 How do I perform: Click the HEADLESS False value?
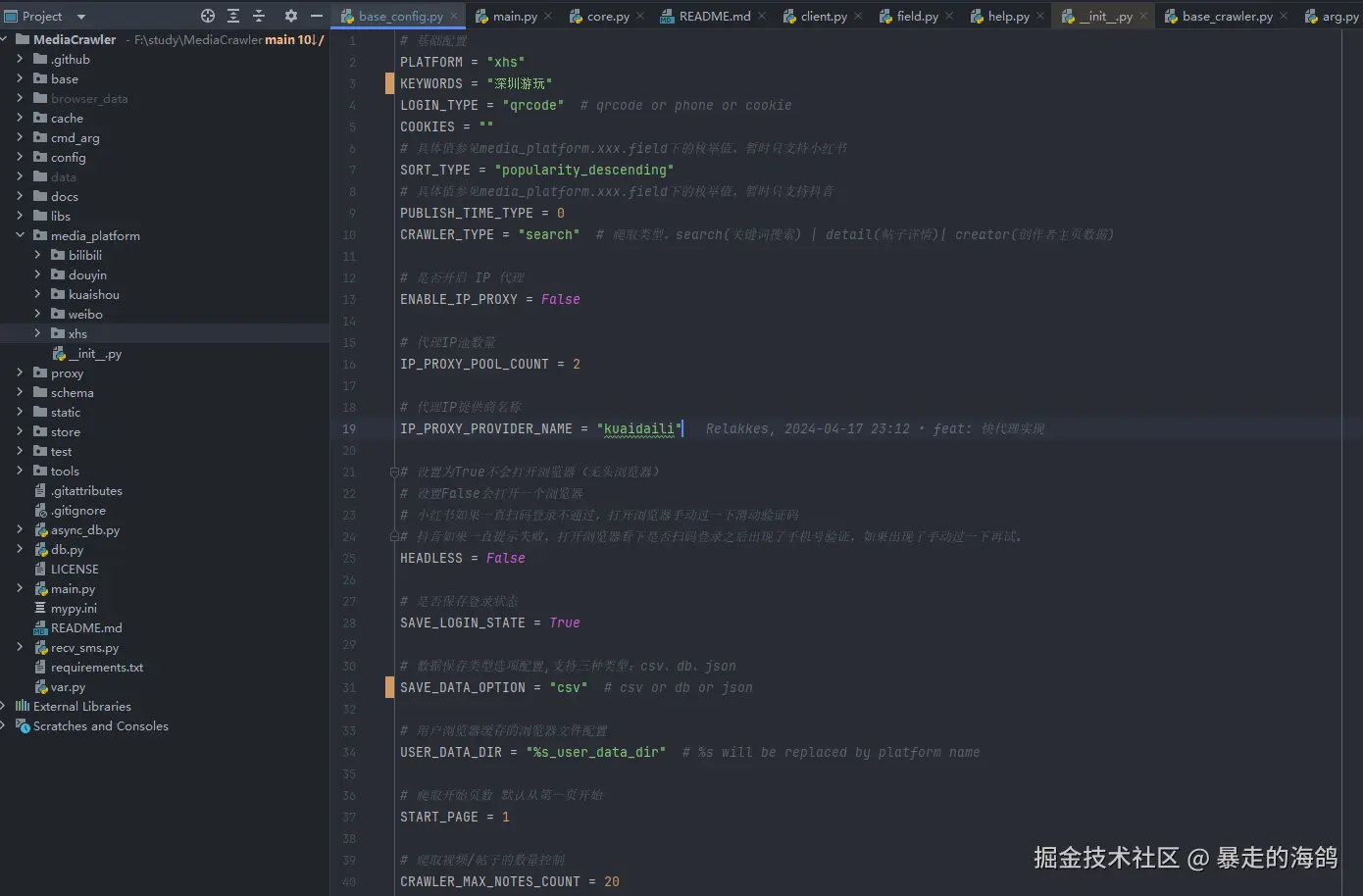pos(506,558)
